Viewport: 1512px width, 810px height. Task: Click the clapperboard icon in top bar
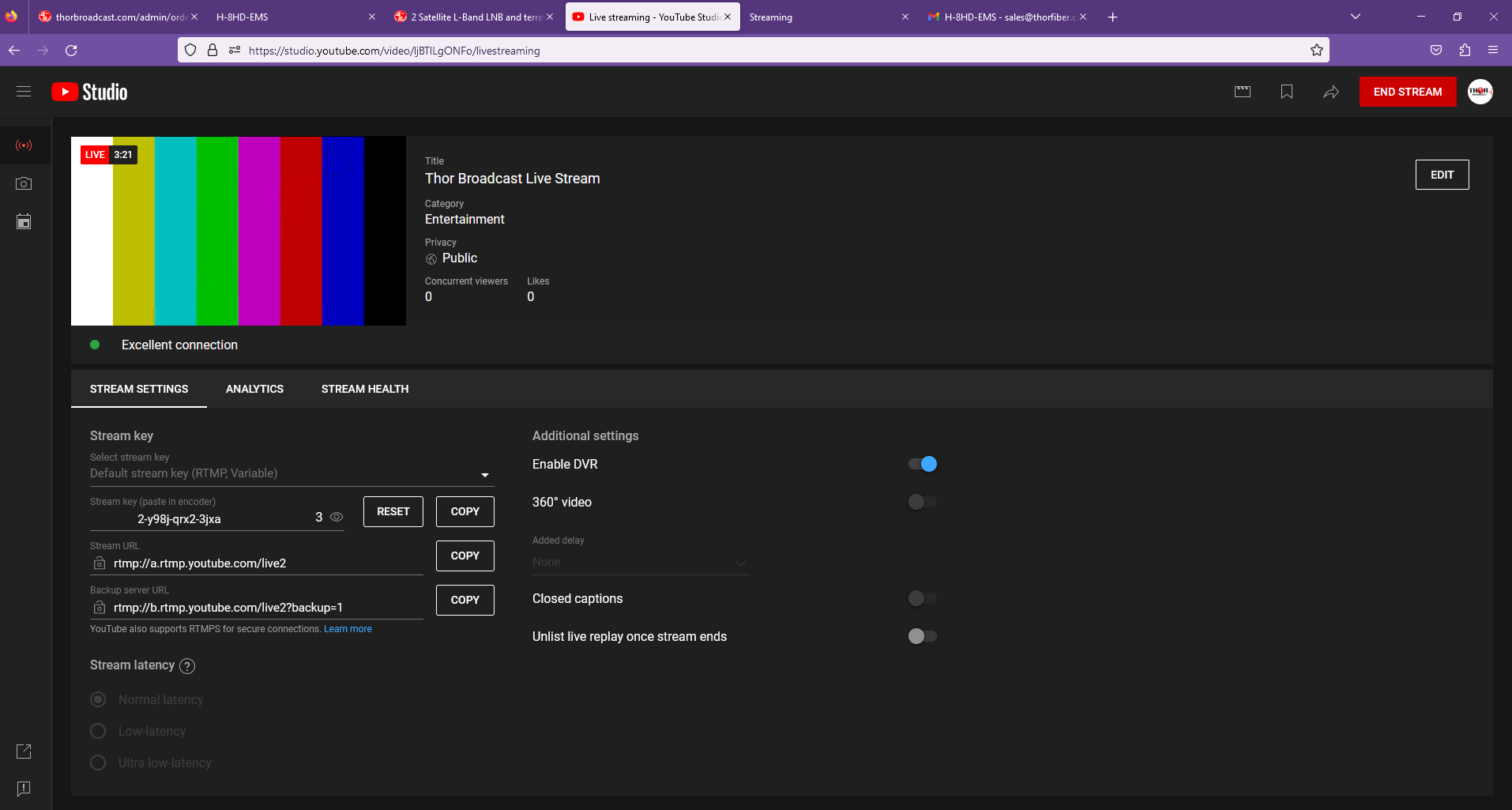pos(1243,92)
